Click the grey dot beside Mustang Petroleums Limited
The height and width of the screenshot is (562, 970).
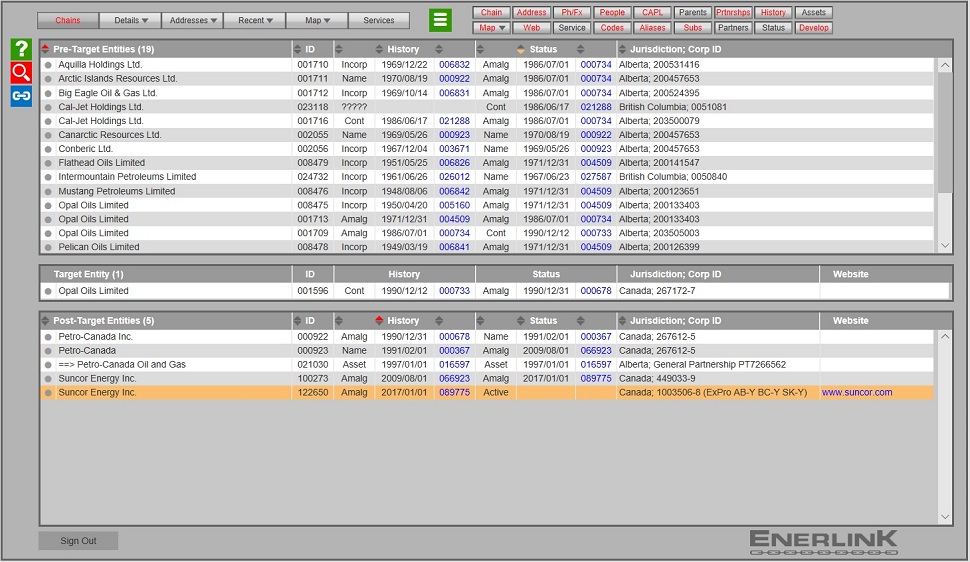[48, 192]
